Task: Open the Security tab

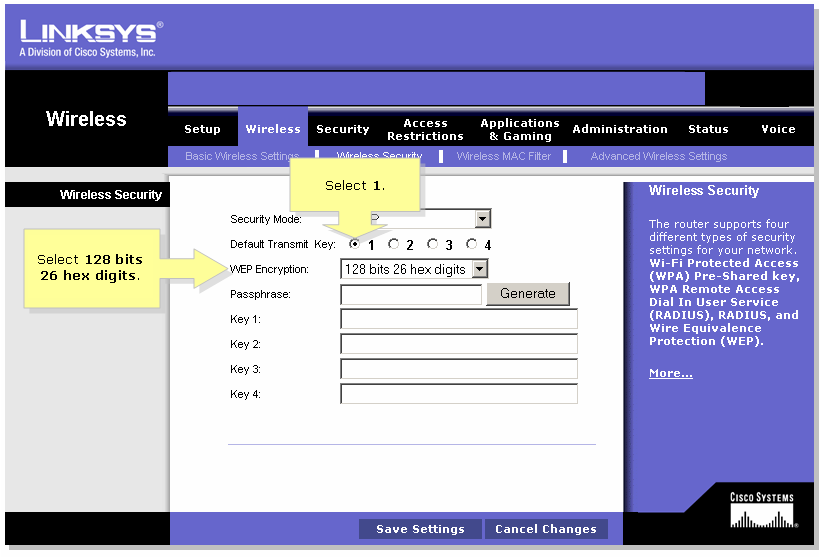Action: (342, 129)
